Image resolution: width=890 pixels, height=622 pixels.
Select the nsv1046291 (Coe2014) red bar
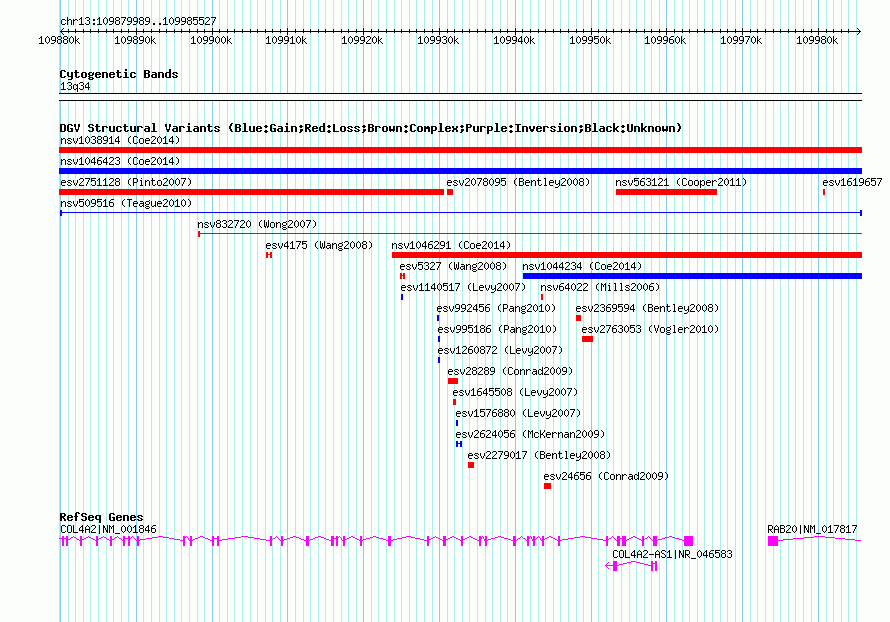[627, 255]
